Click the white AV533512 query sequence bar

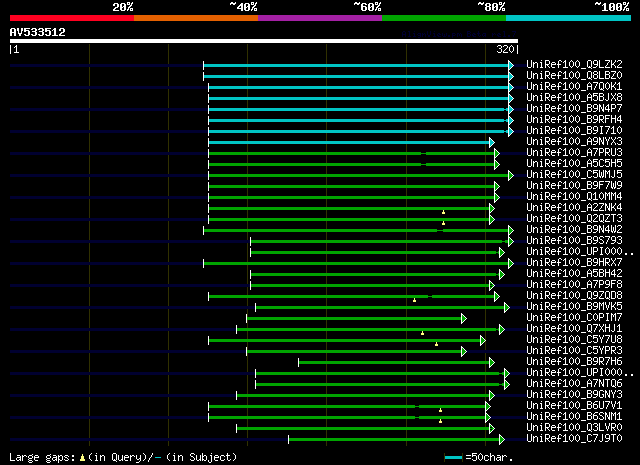click(x=264, y=41)
